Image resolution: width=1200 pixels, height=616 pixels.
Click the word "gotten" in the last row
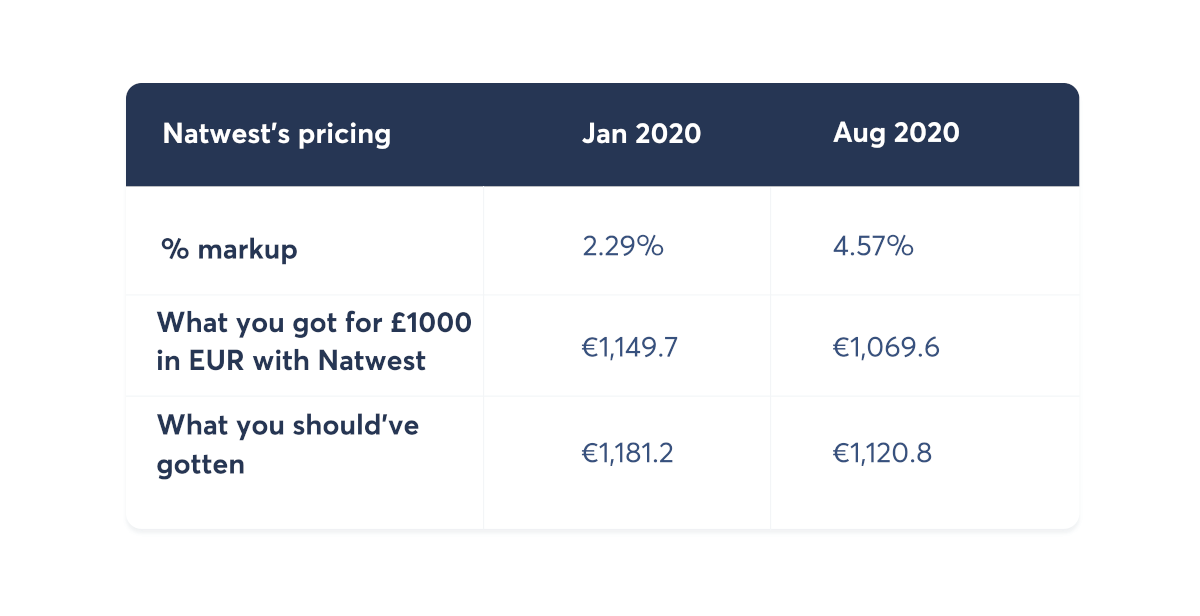pyautogui.click(x=201, y=465)
